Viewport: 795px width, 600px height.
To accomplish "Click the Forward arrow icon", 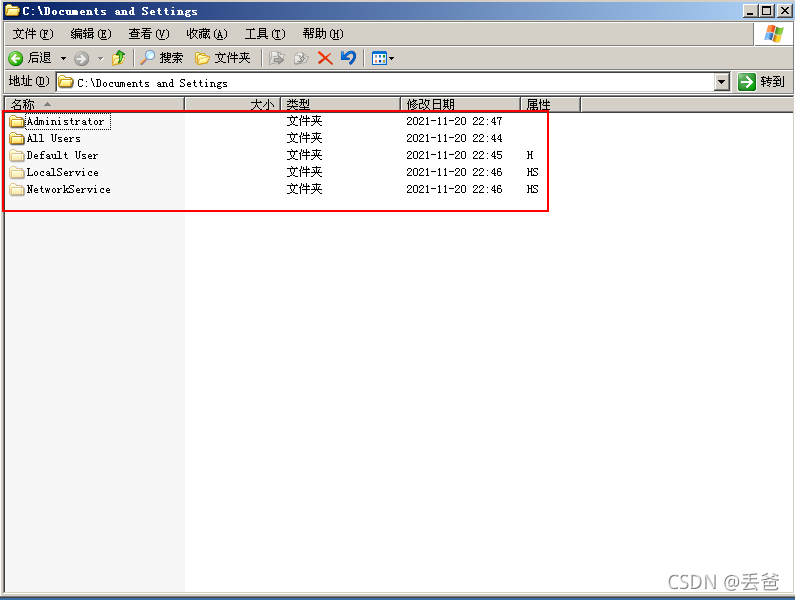I will [81, 58].
